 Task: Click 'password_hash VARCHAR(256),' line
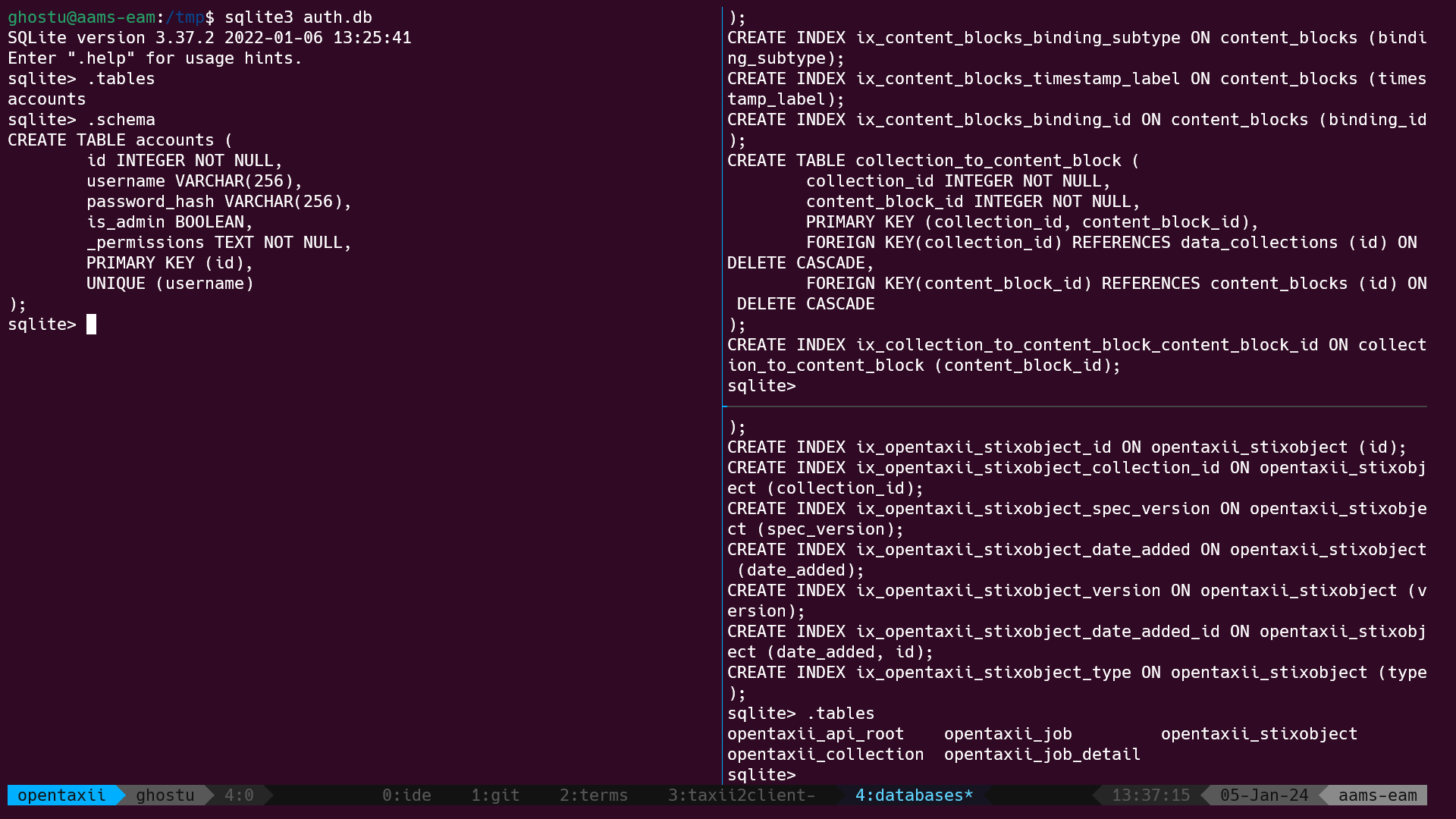click(219, 202)
